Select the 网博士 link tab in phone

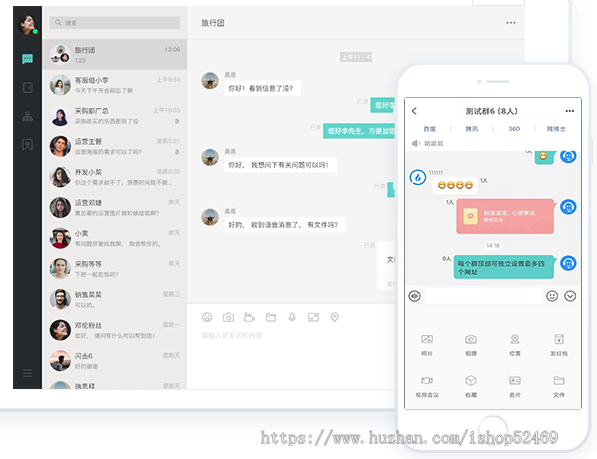(x=556, y=129)
